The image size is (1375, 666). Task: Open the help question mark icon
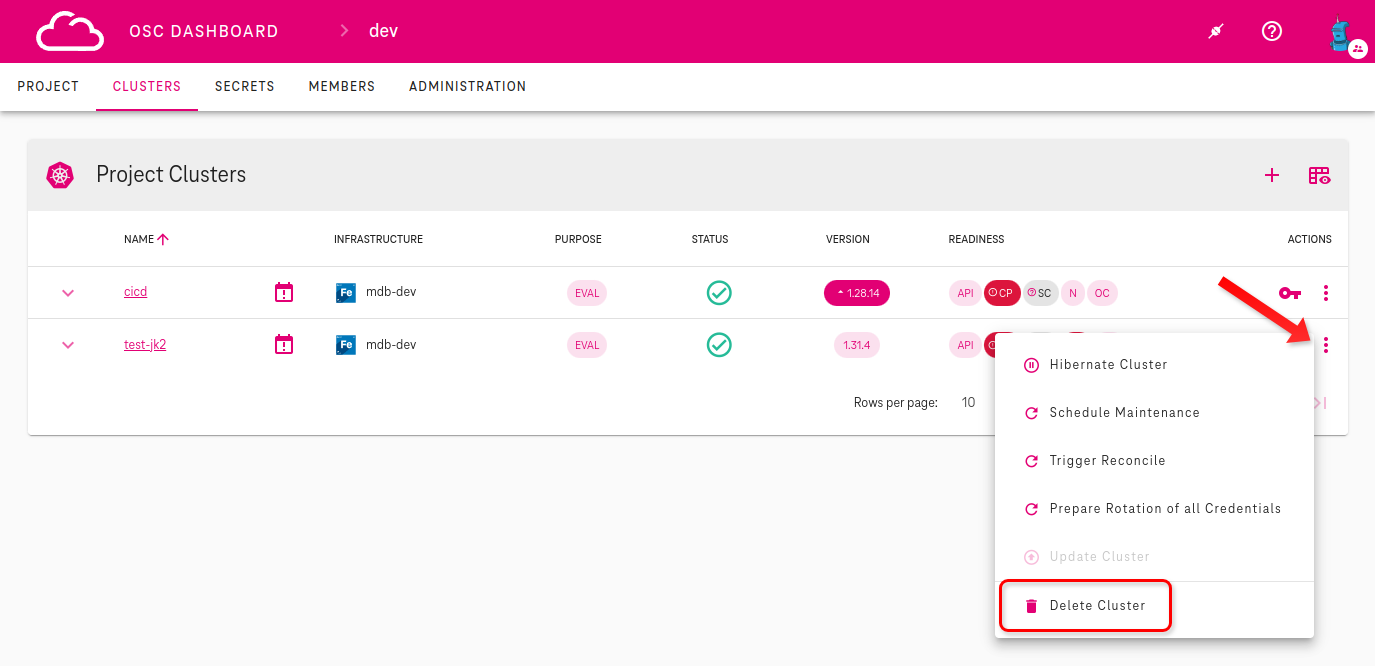[1271, 31]
